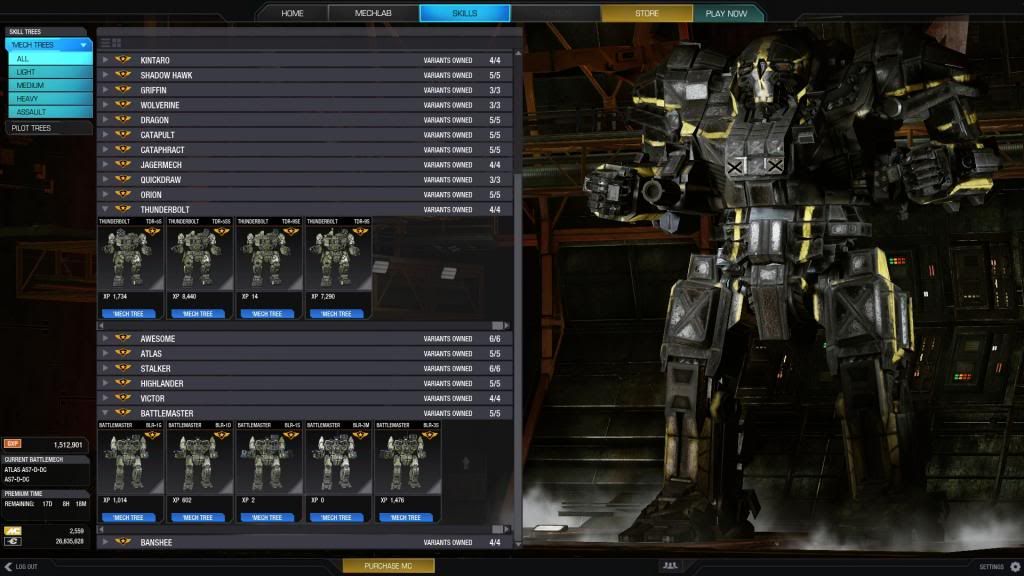Click the Thunderbolt variants horizontal scrollbar

pos(304,325)
